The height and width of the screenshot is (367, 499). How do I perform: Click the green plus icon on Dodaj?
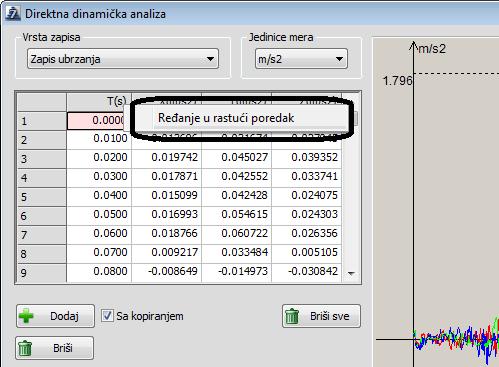(x=27, y=316)
